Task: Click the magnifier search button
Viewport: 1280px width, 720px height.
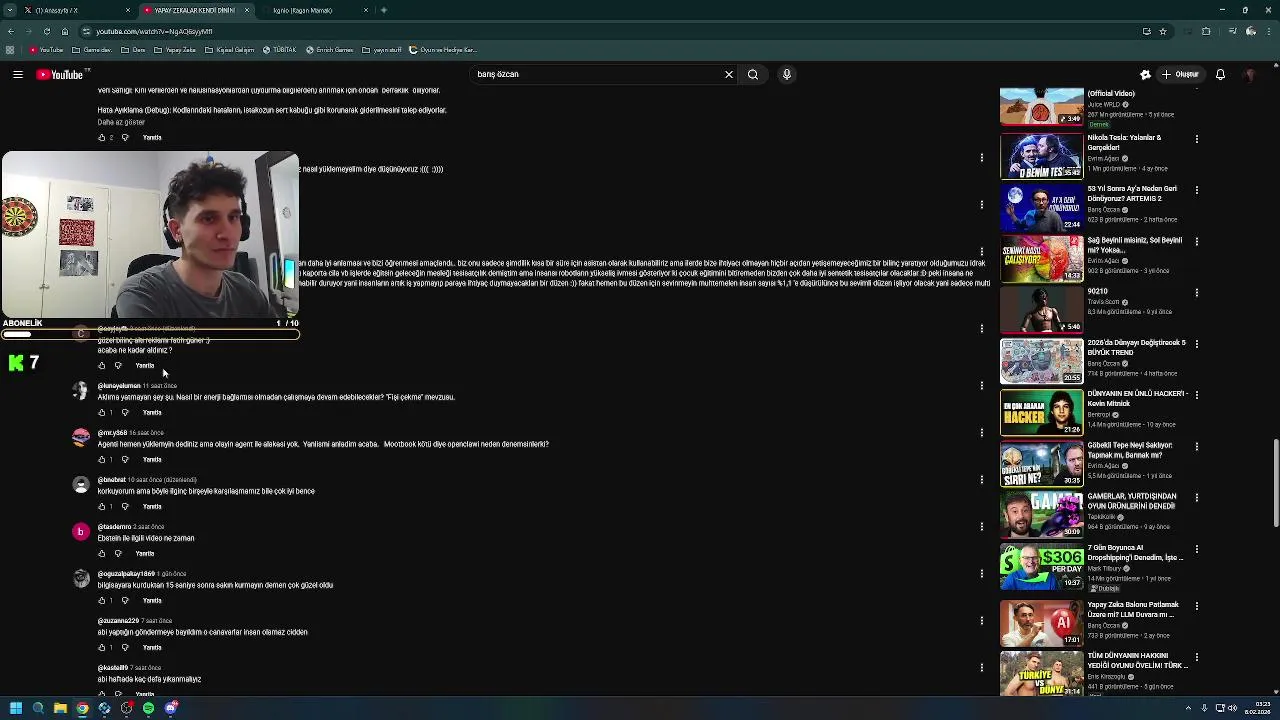Action: pos(753,74)
